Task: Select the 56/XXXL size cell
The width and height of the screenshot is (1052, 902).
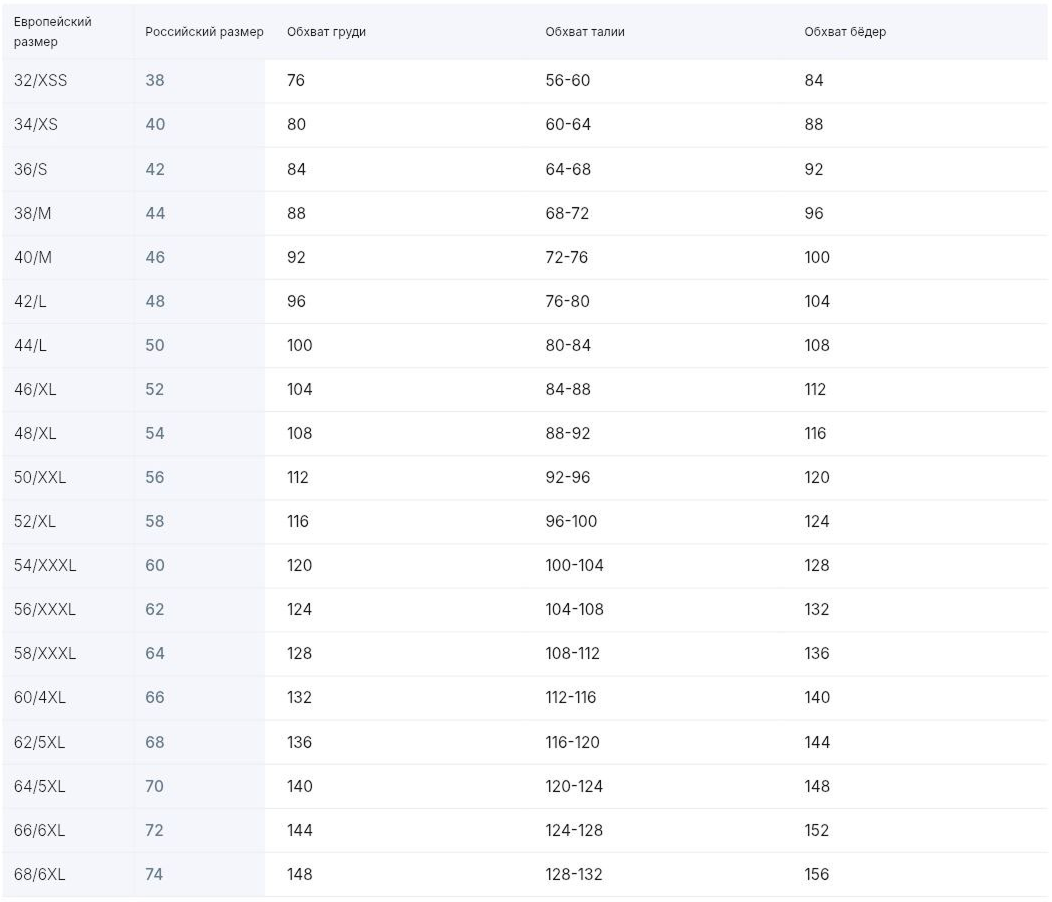Action: coord(44,609)
